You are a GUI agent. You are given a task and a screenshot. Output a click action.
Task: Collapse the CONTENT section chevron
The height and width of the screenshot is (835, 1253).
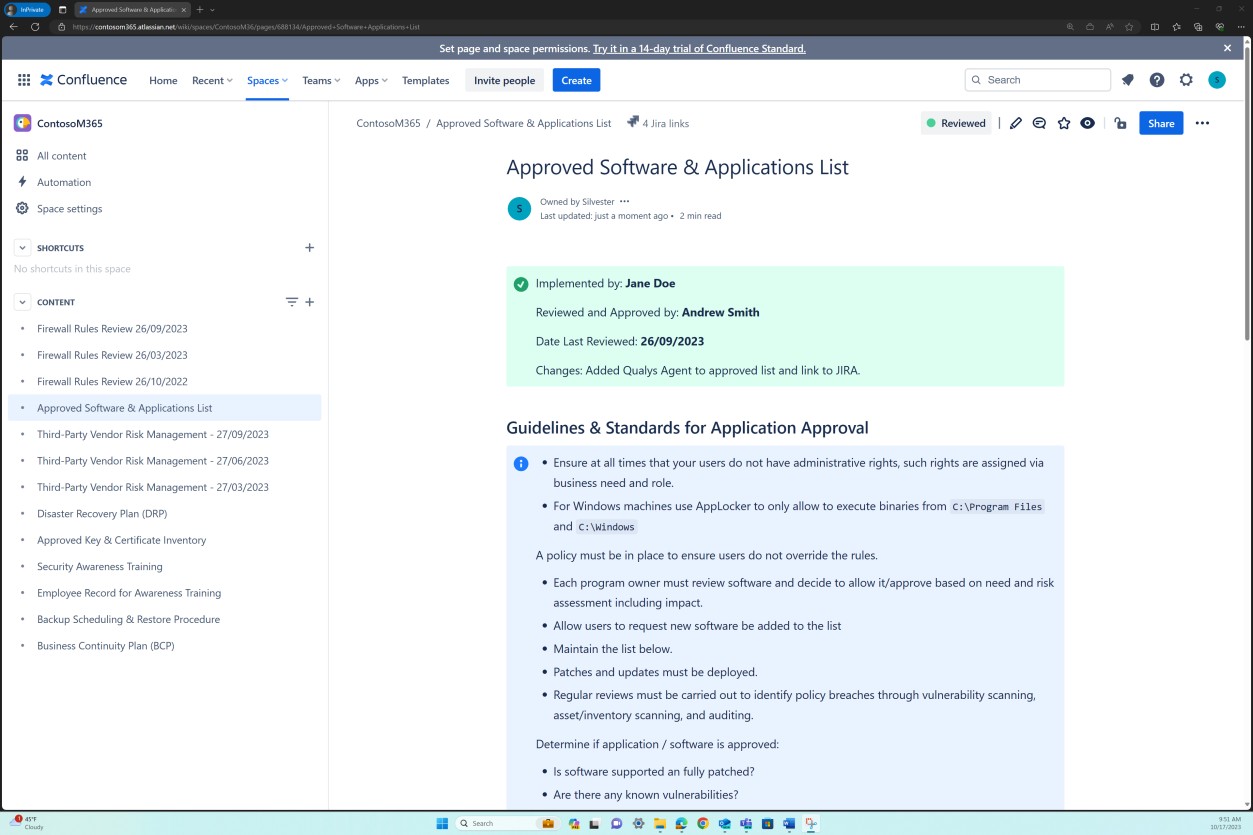pos(22,301)
